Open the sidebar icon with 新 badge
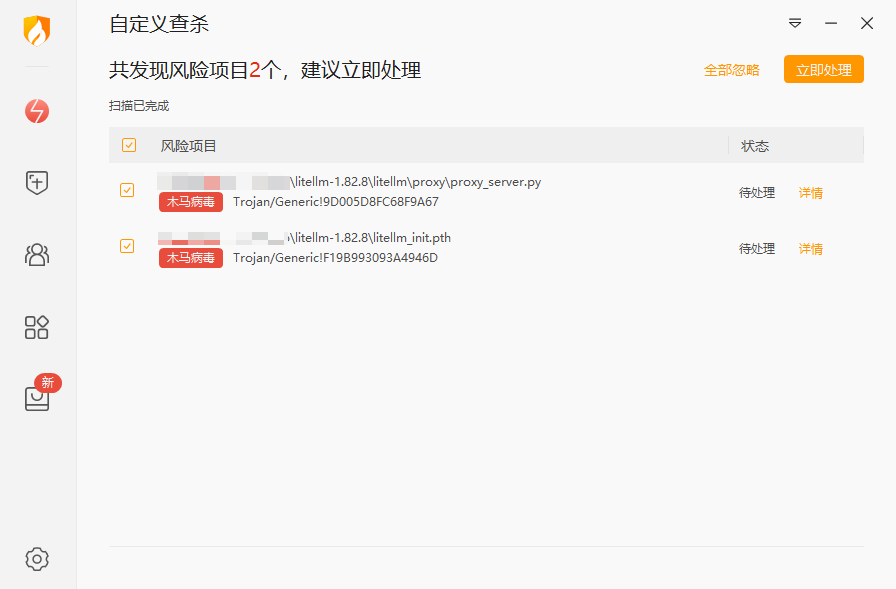 pos(37,398)
